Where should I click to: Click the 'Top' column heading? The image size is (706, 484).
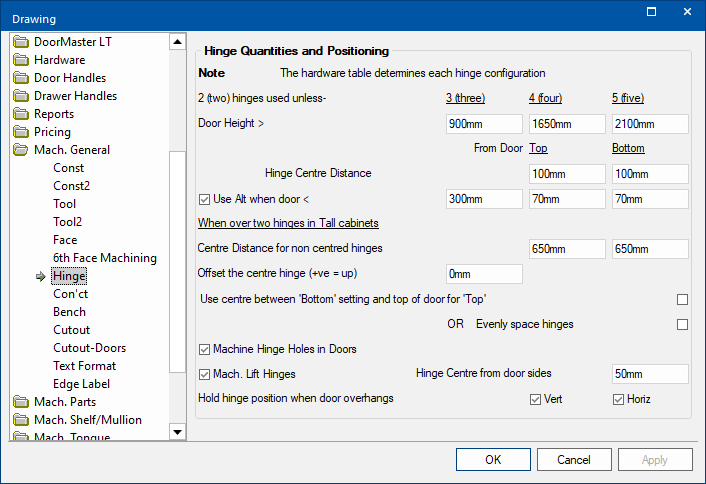pos(539,148)
